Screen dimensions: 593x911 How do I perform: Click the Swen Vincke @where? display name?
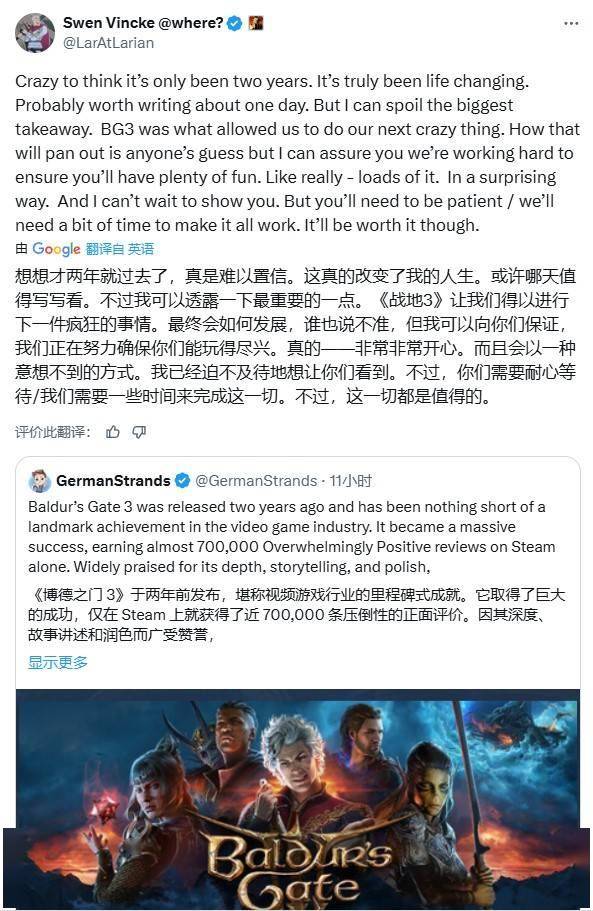(x=143, y=23)
